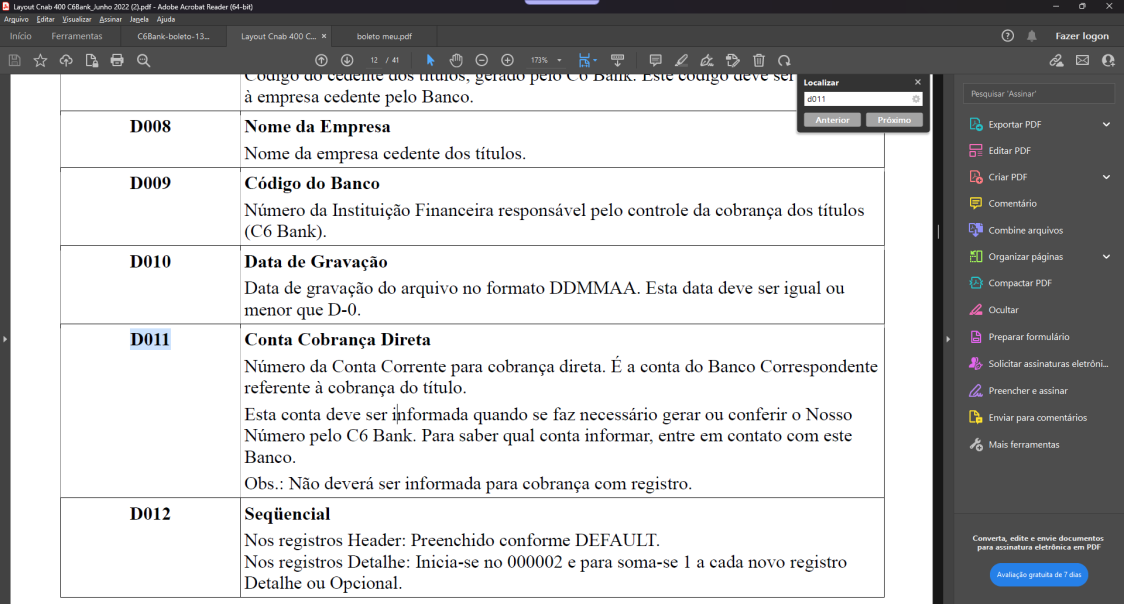
Task: Expand Exportar PDF chevron
Action: [x=1106, y=124]
